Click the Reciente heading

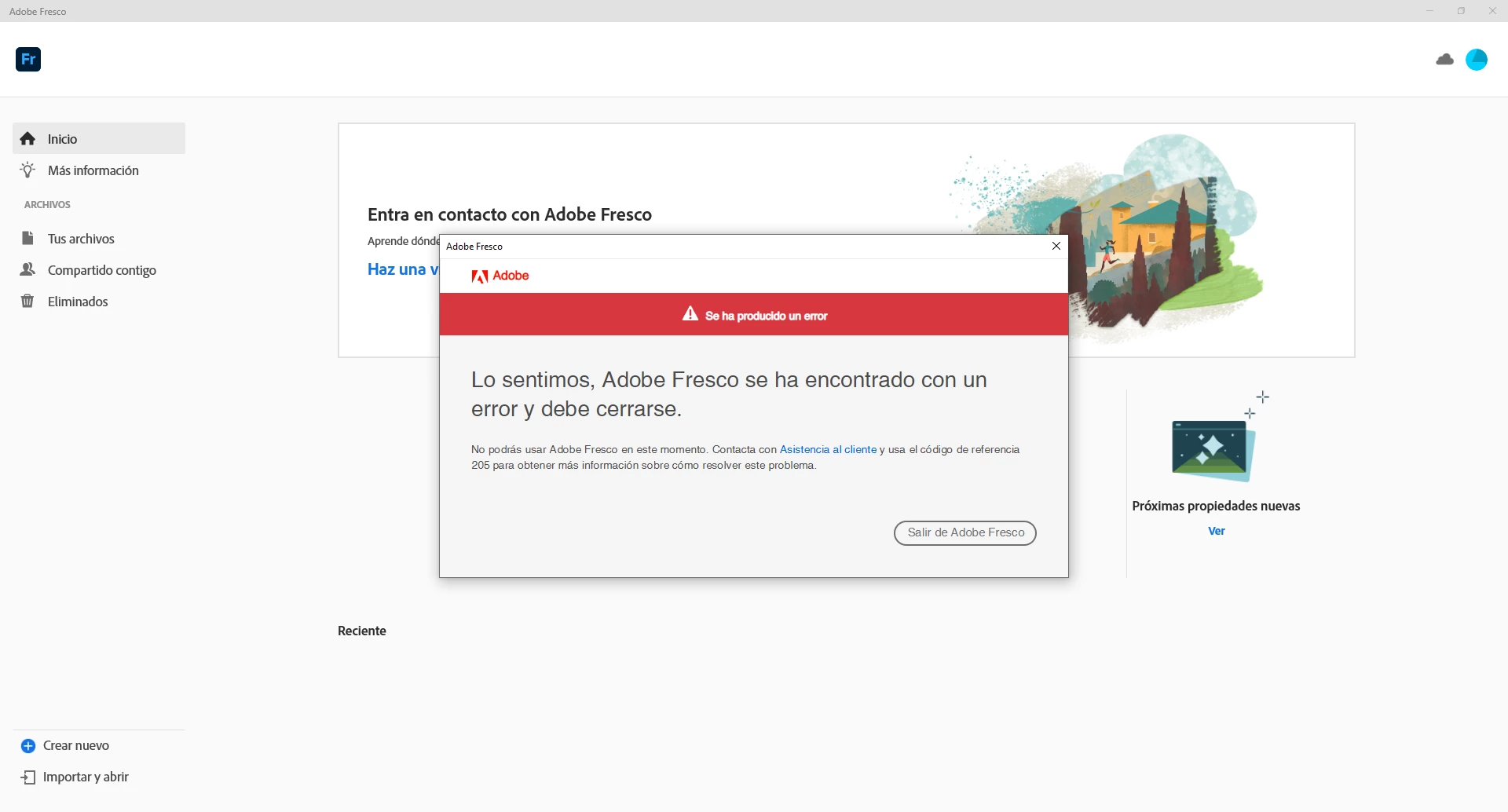point(362,631)
